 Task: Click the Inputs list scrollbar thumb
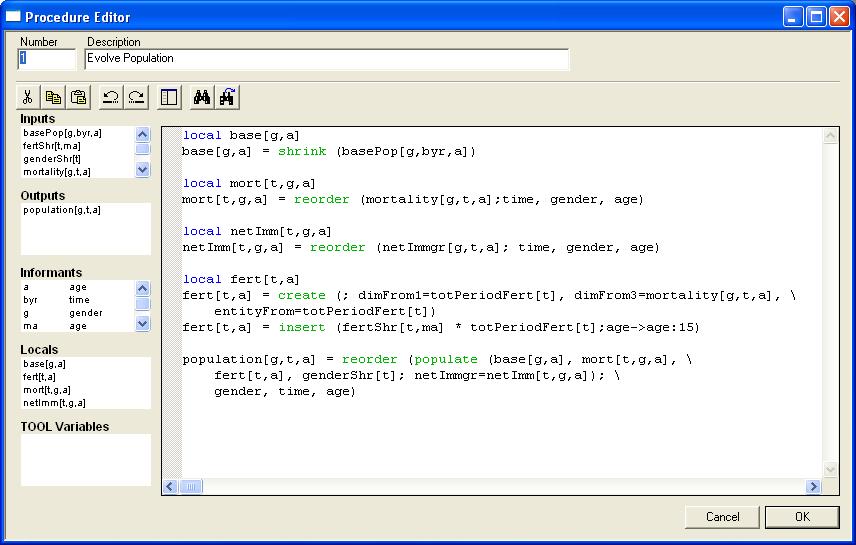pos(142,149)
